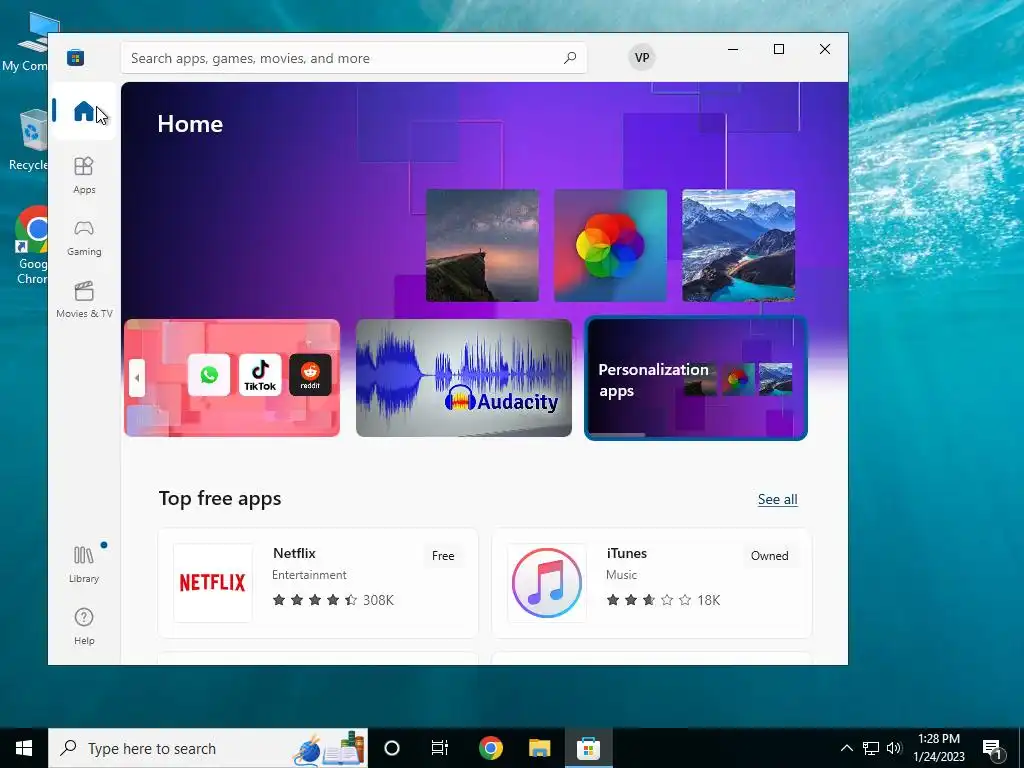Open Cortana circle icon on taskbar
The image size is (1024, 768).
click(x=392, y=748)
